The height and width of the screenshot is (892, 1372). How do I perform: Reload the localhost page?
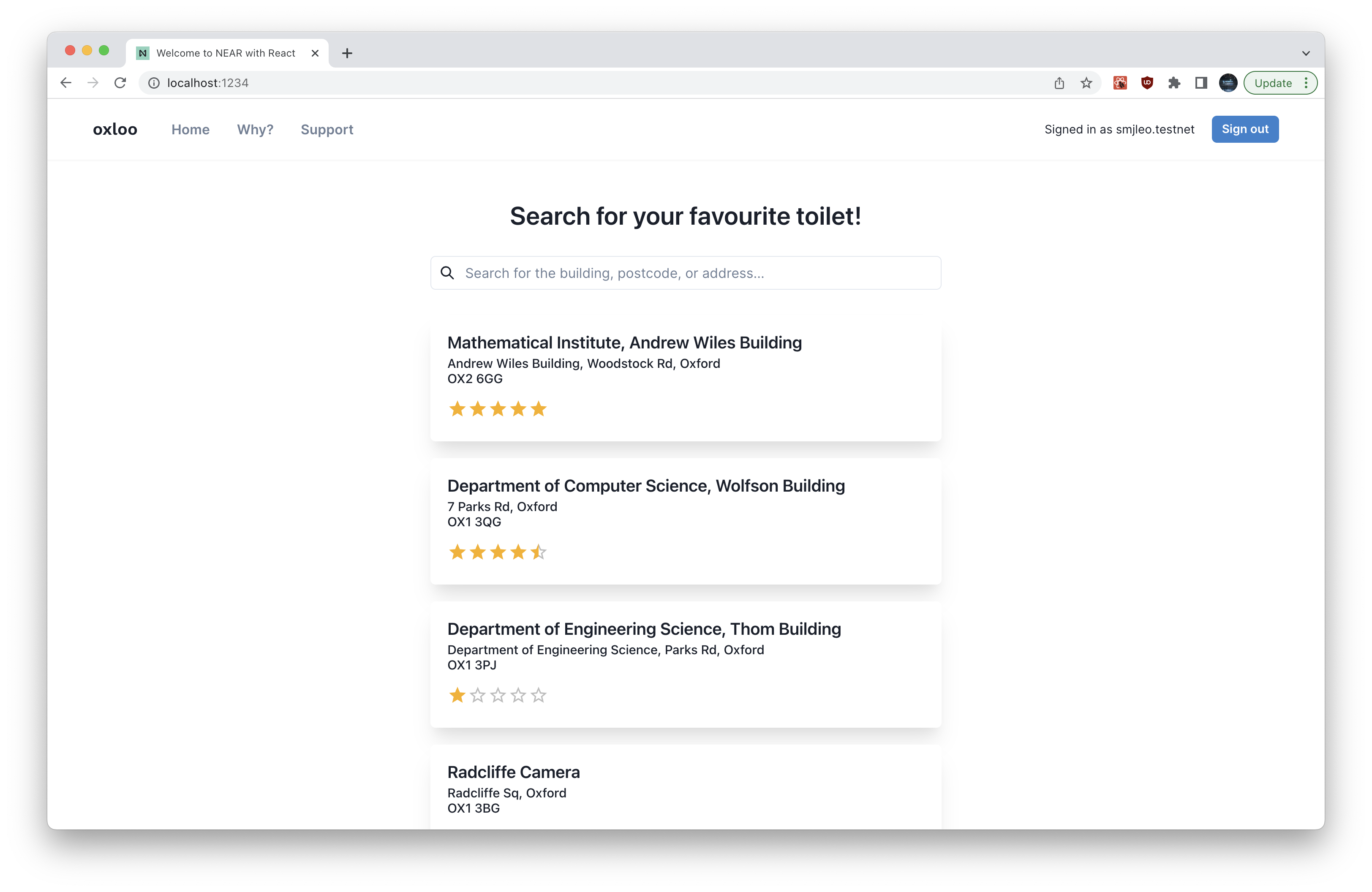pyautogui.click(x=120, y=83)
